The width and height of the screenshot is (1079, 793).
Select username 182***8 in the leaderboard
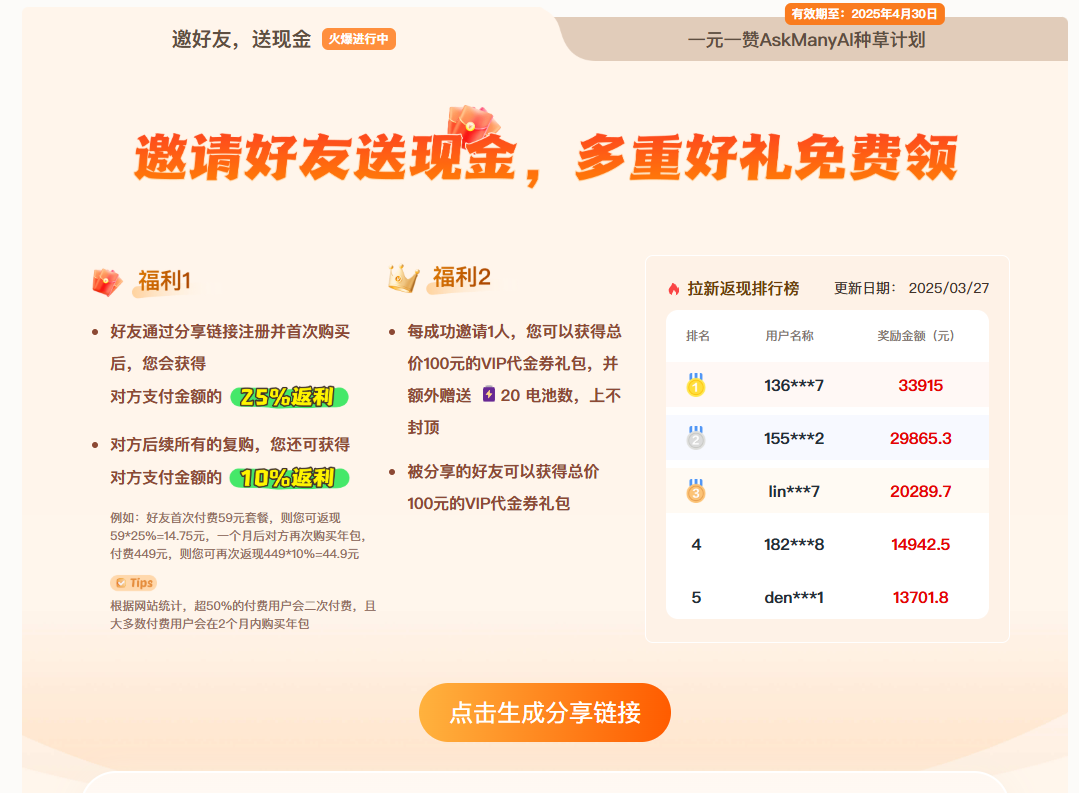coord(794,544)
